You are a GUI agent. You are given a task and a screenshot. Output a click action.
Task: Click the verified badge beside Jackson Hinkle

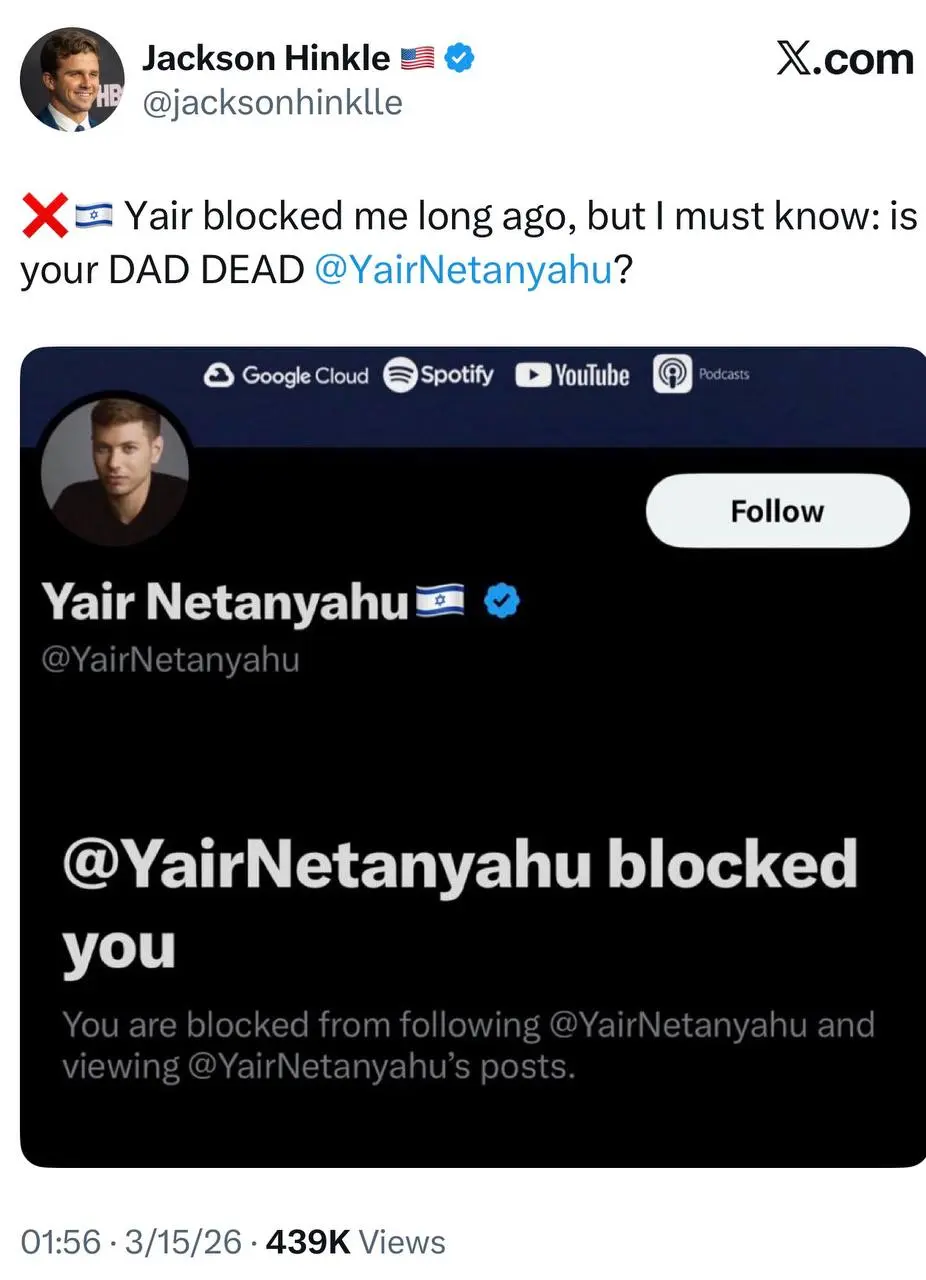click(x=459, y=59)
